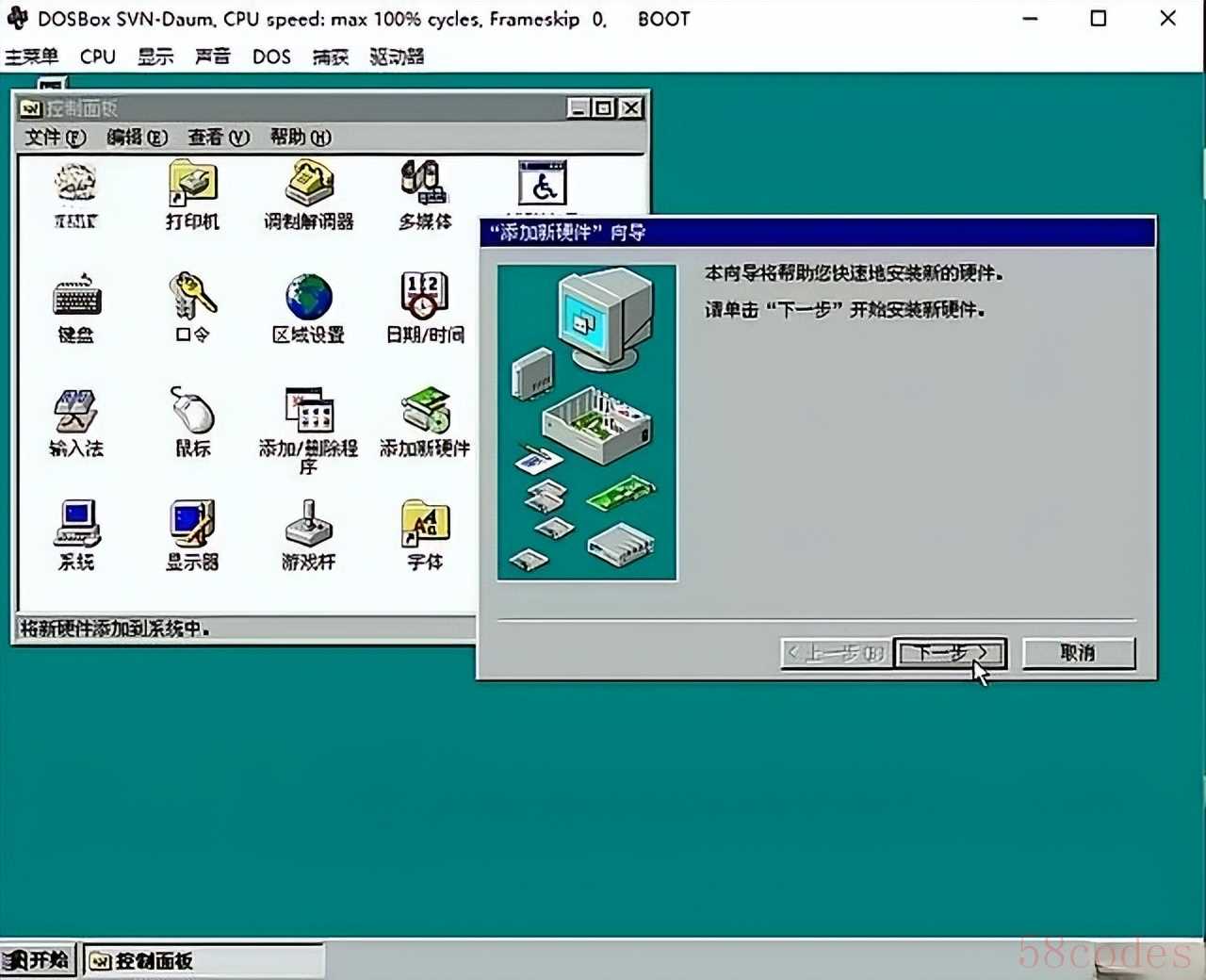The width and height of the screenshot is (1206, 980).
Task: Open 文件(F) menu in Control Panel
Action: click(x=55, y=138)
